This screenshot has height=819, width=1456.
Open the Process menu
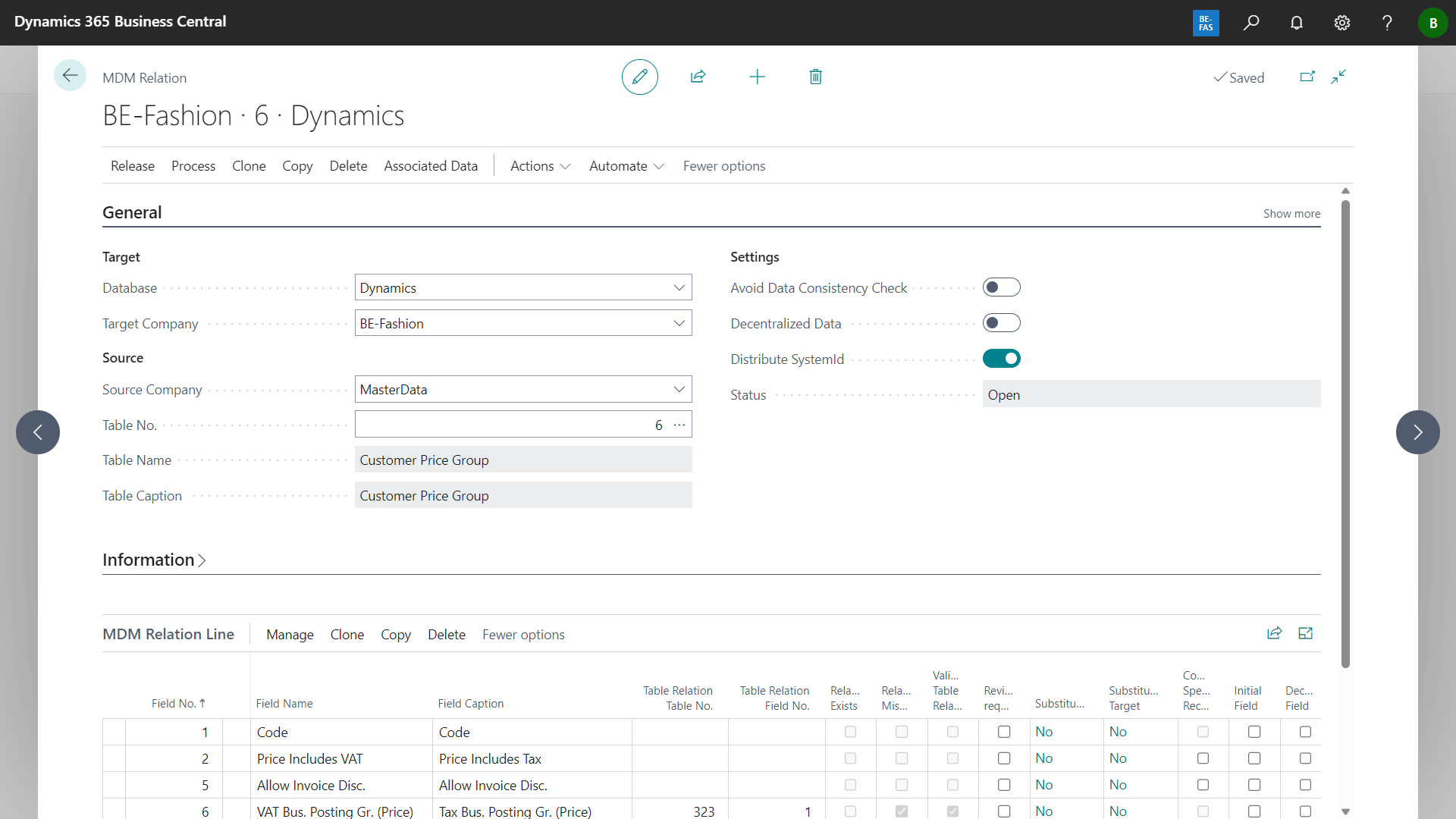click(193, 166)
